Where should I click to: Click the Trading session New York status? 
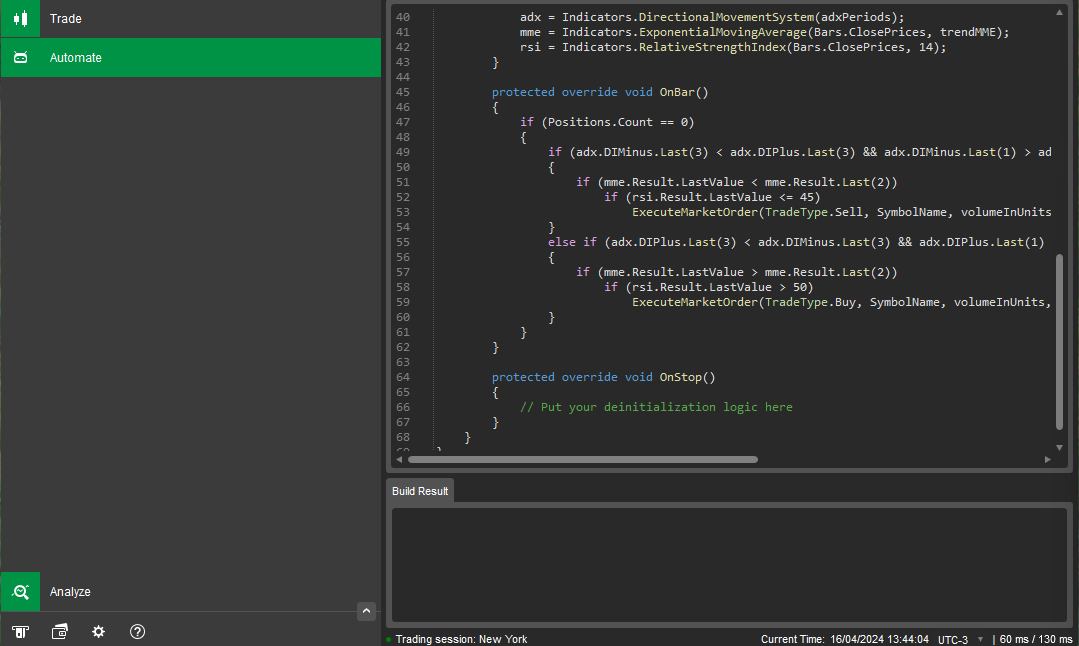461,640
